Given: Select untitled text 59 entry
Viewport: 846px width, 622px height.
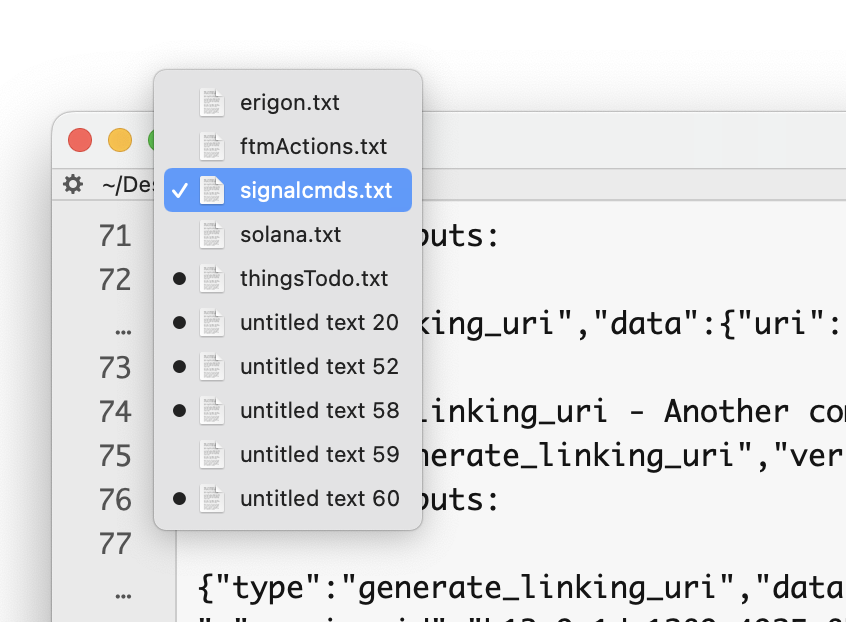Looking at the screenshot, I should 288,455.
